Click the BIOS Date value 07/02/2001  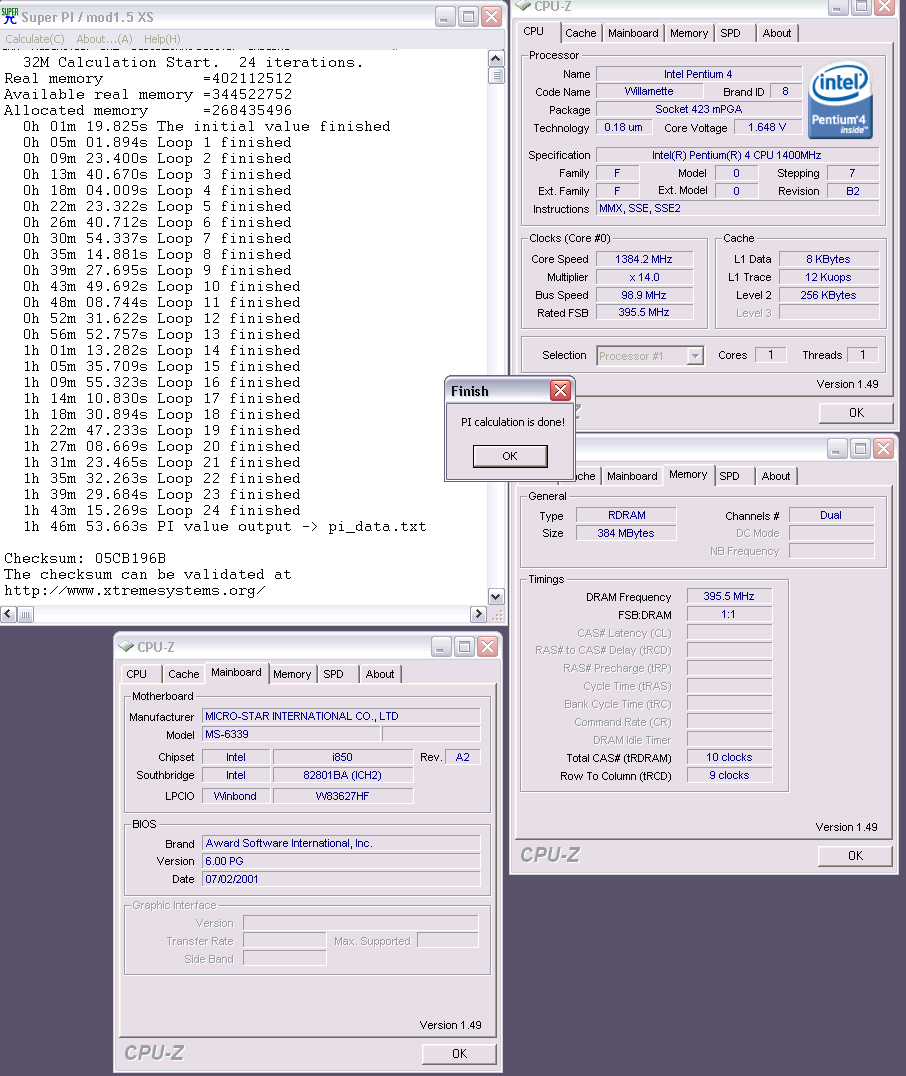coord(341,879)
